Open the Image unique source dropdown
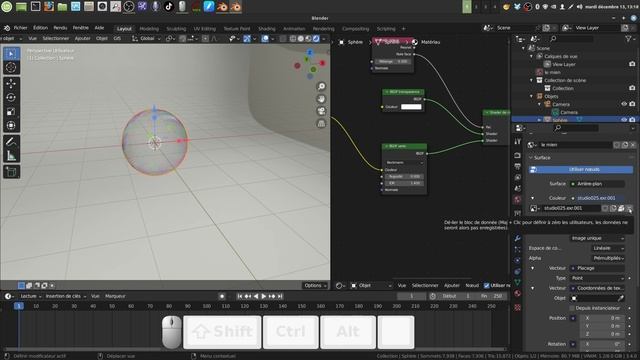Viewport: 640px width, 360px height. 597,238
